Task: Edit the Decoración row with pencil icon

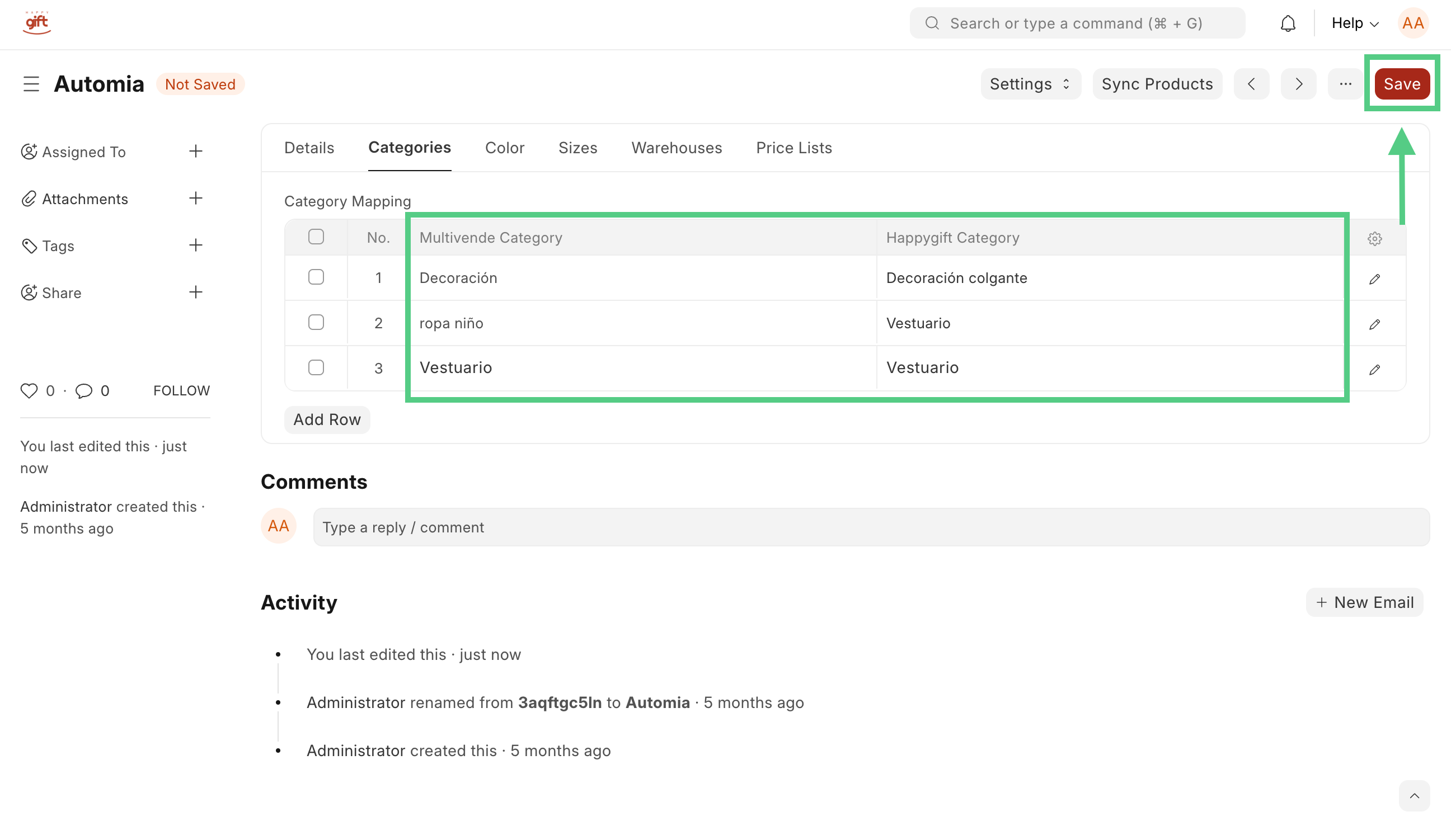Action: pyautogui.click(x=1374, y=279)
